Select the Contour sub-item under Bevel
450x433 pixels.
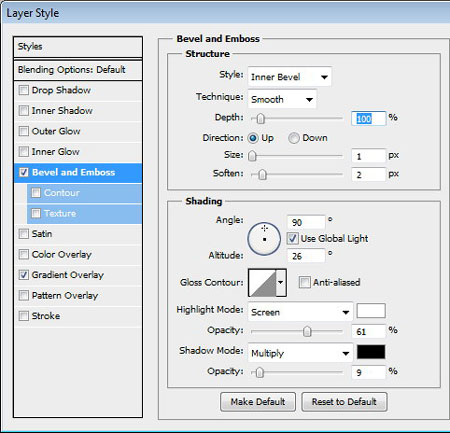coord(84,193)
